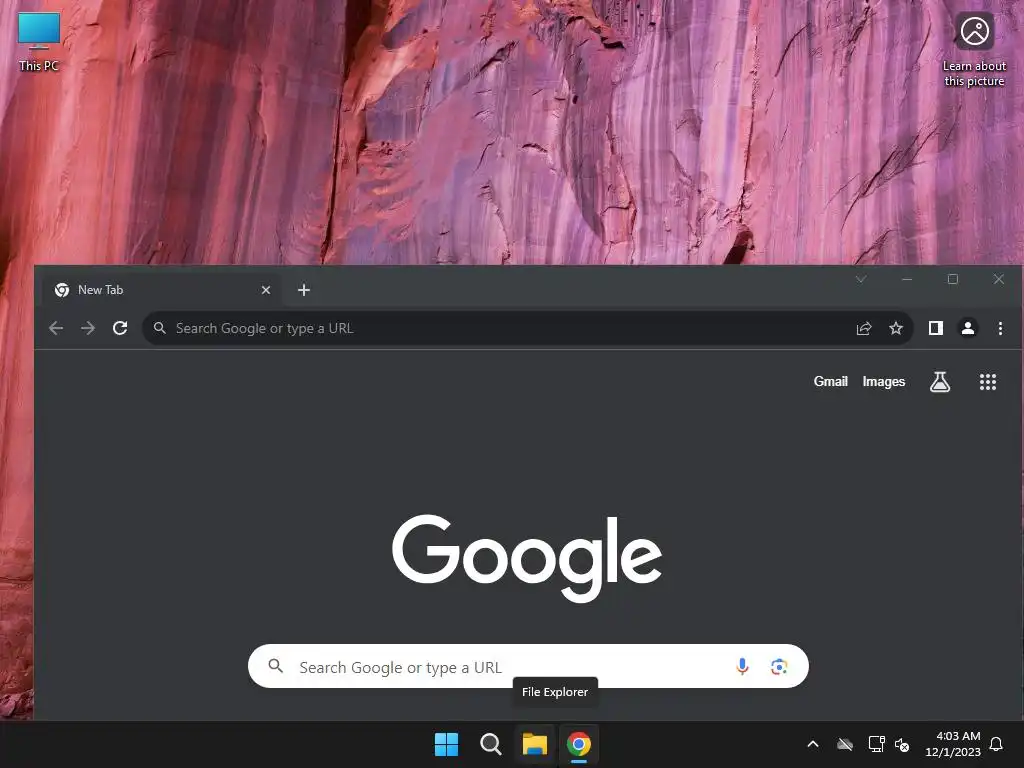
Task: Bookmark this tab with the star icon
Action: tap(896, 328)
